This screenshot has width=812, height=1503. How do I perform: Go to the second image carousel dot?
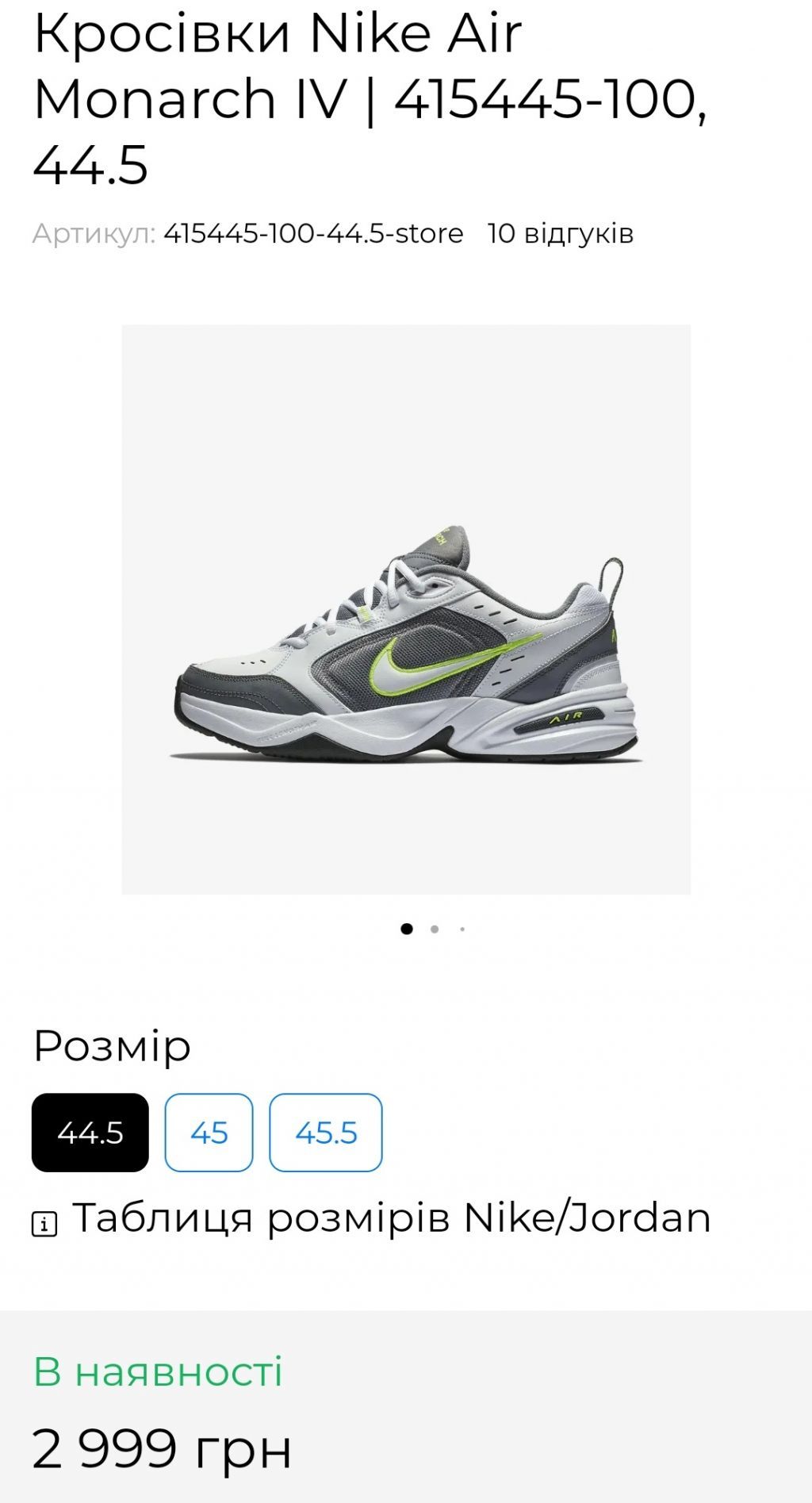(435, 929)
